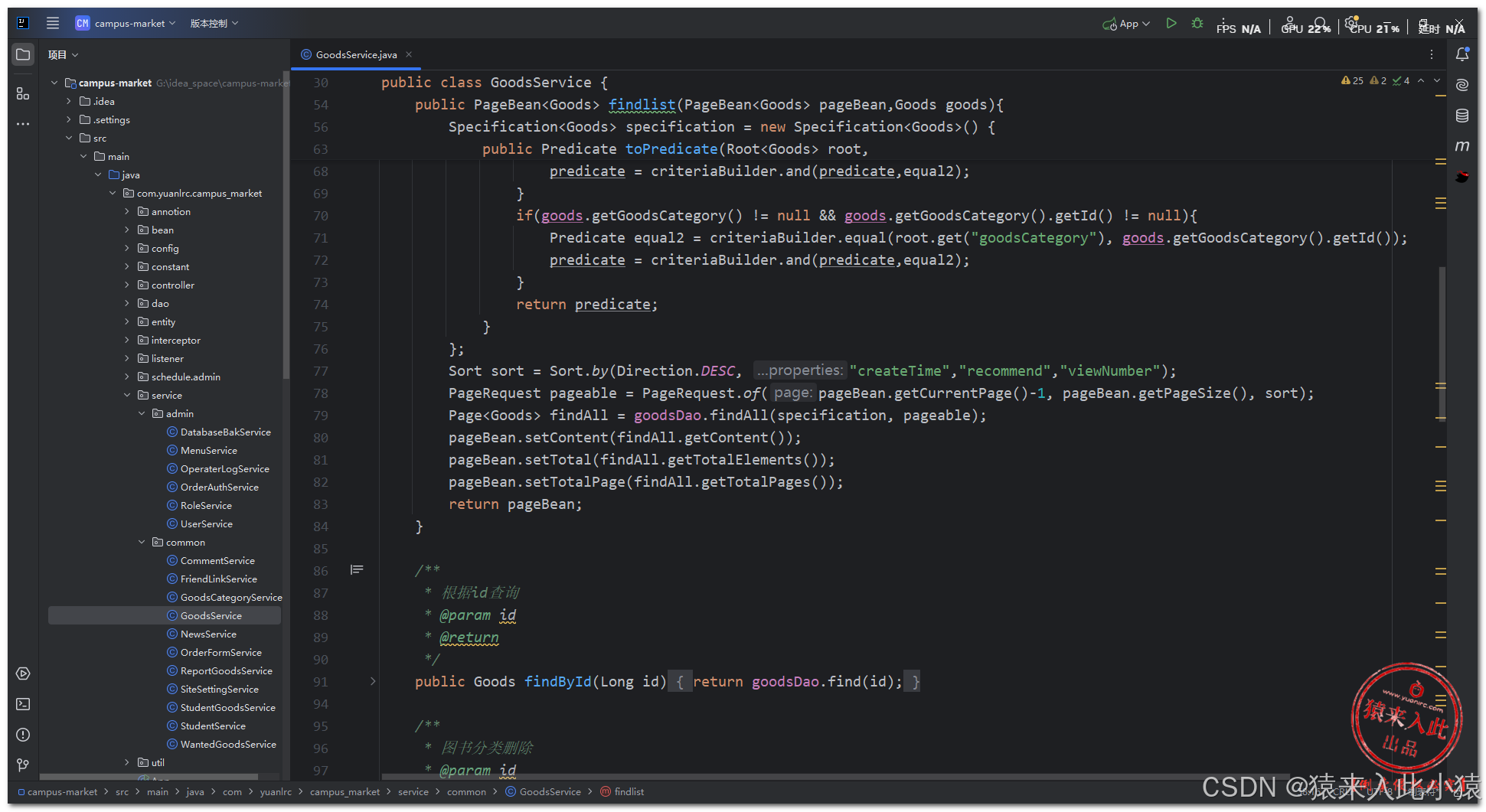This screenshot has width=1486, height=812.
Task: Open ReportGoodsService in tree
Action: [226, 670]
